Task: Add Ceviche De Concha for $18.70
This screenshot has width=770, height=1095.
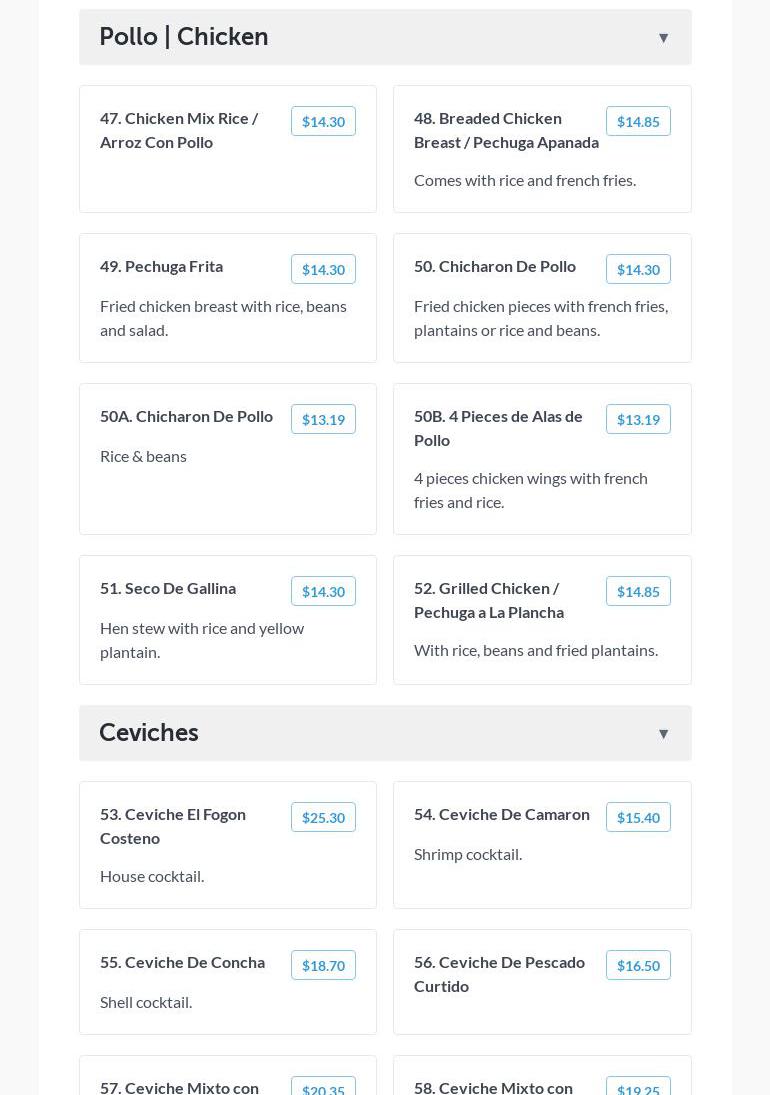Action: pos(323,965)
